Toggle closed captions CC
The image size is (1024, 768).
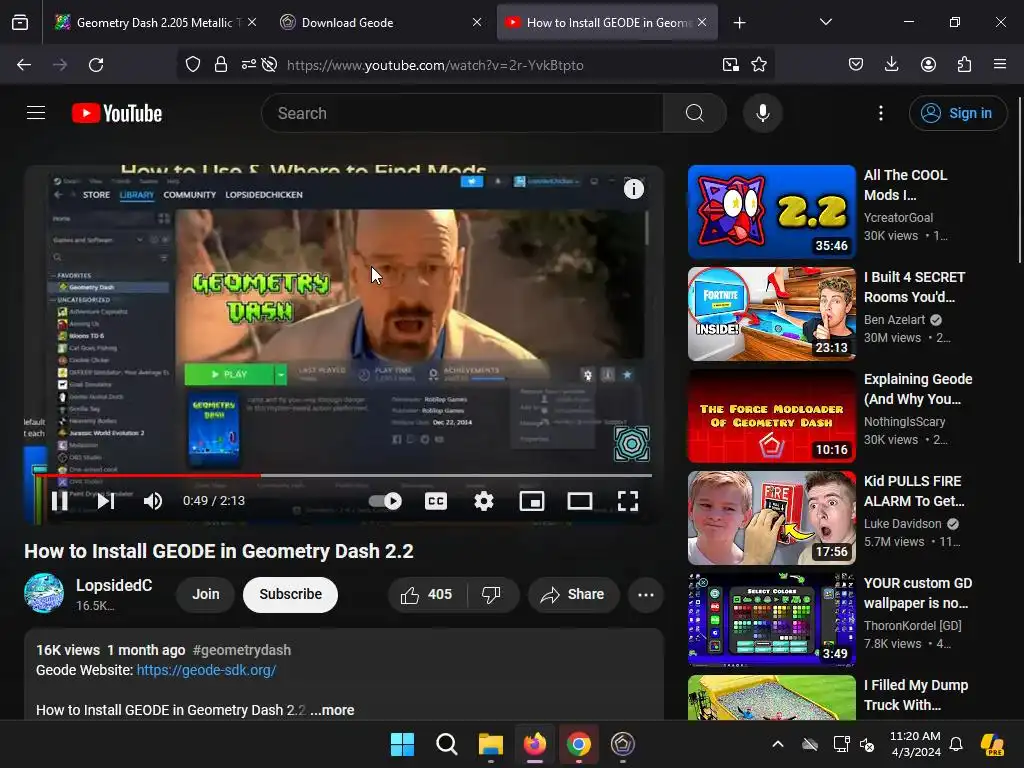(x=436, y=501)
